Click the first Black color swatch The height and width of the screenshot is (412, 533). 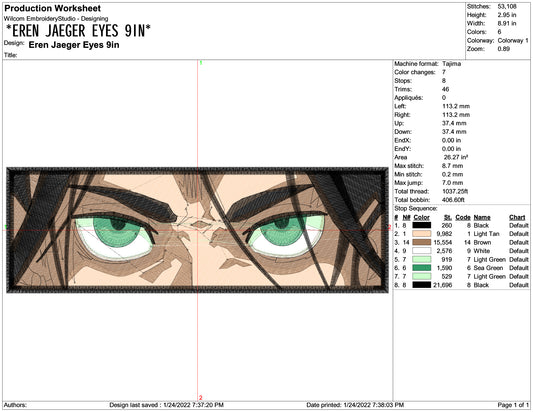[x=422, y=225]
